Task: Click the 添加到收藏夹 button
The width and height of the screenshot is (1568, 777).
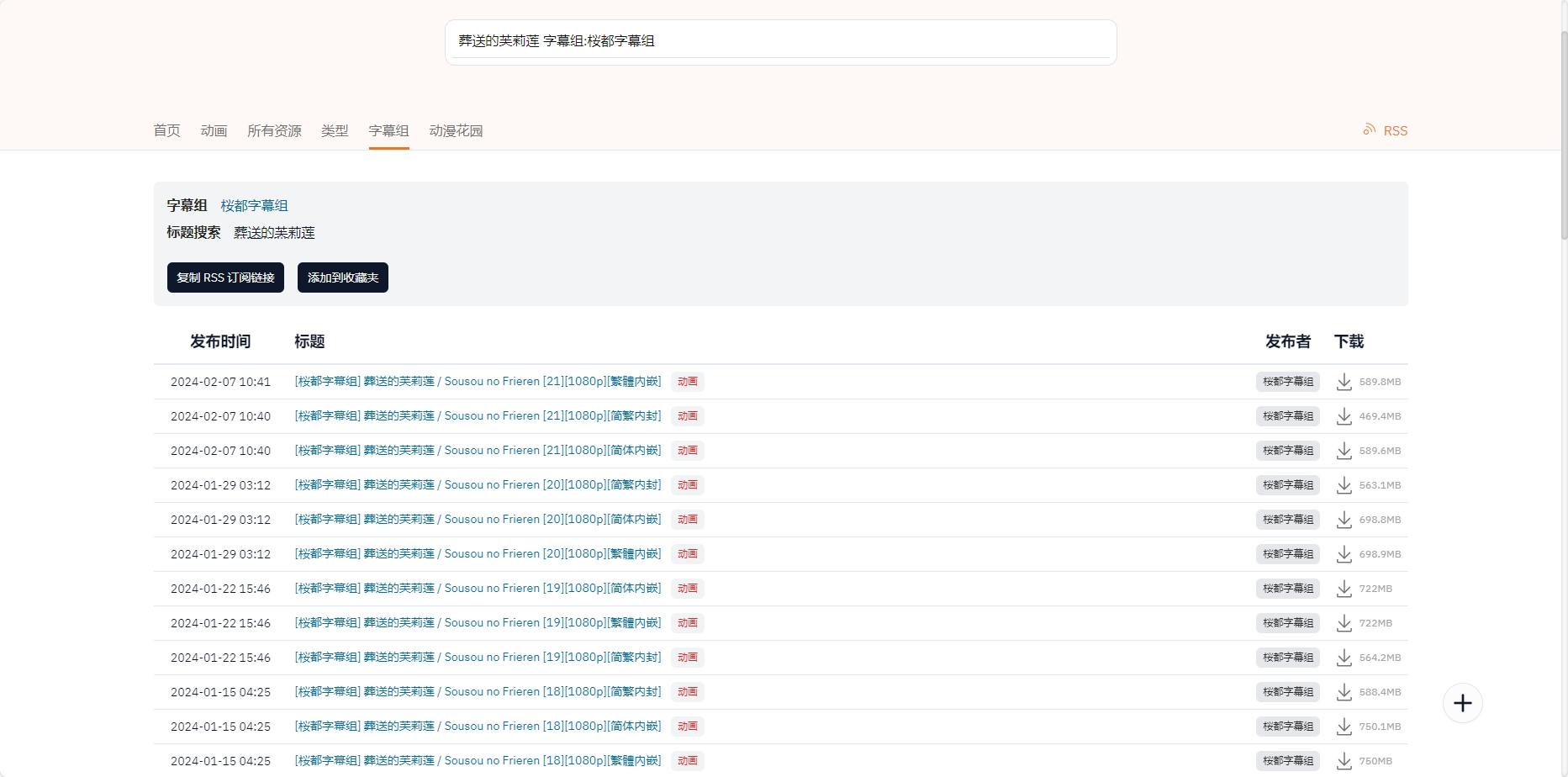Action: point(342,277)
